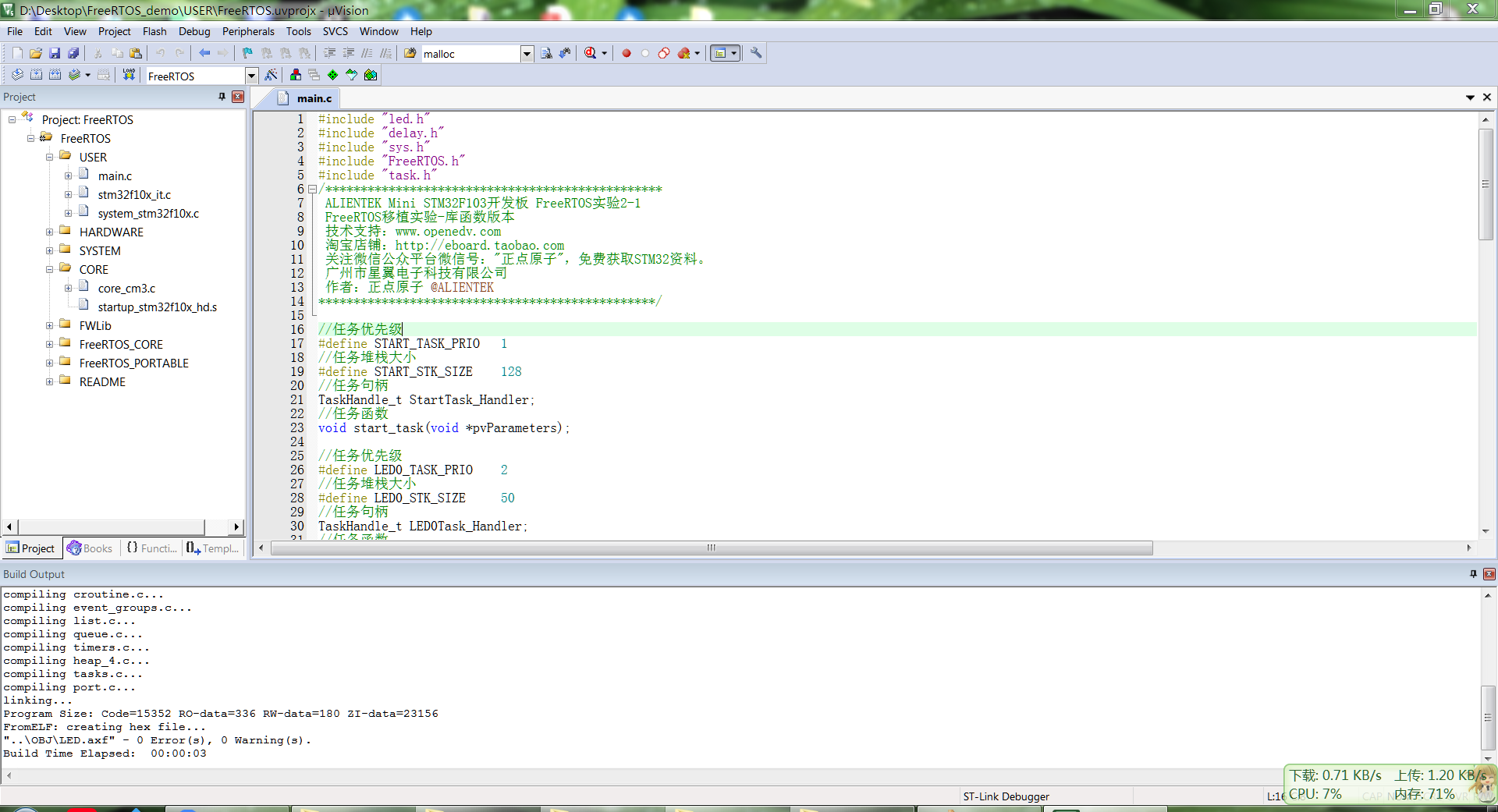This screenshot has height=812, width=1498.
Task: Expand the FreeRTOS_PORTABLE folder node
Action: (x=49, y=363)
